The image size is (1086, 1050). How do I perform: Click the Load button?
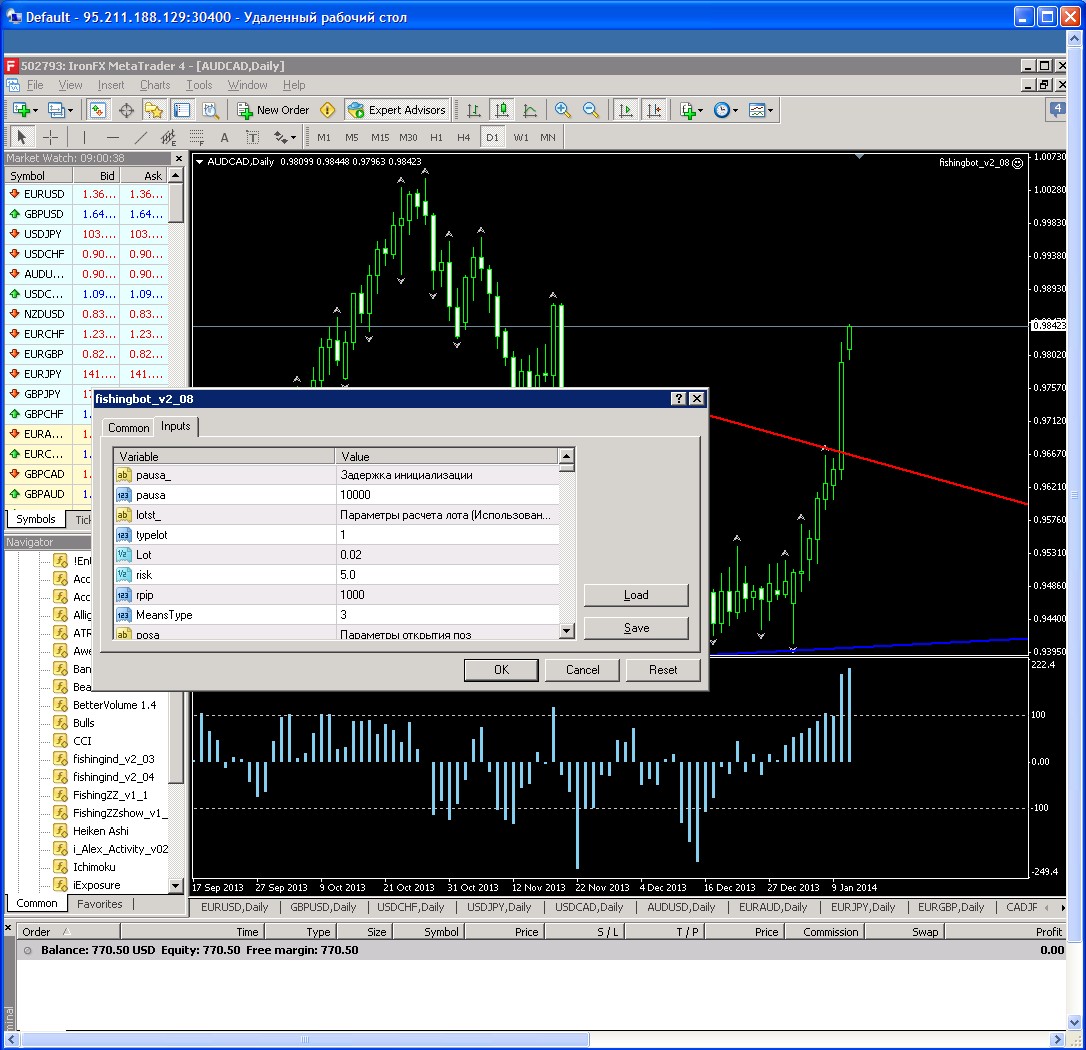pyautogui.click(x=636, y=595)
